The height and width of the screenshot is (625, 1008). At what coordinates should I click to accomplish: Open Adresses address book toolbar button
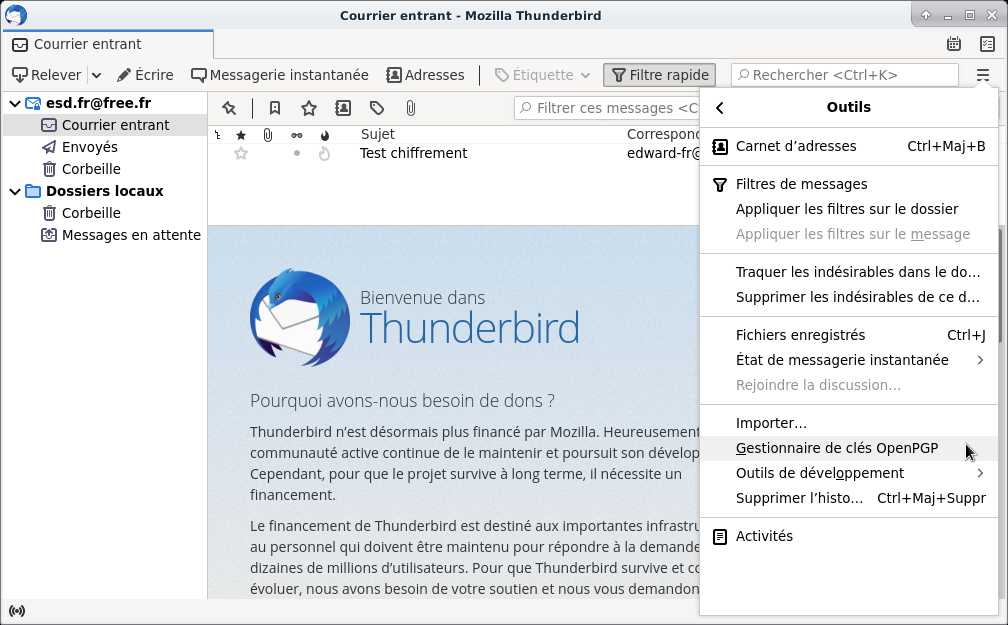pyautogui.click(x=425, y=75)
